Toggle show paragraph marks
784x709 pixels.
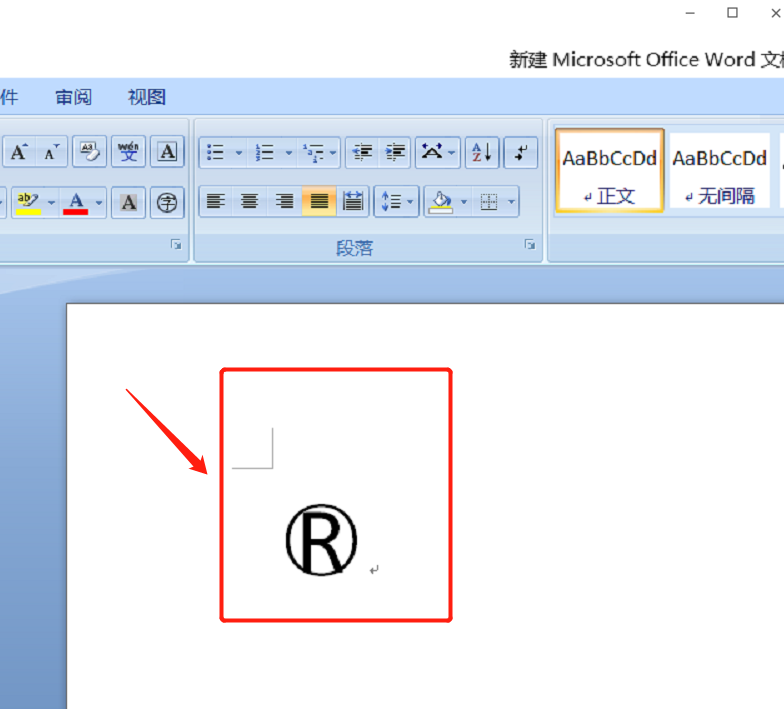(520, 153)
